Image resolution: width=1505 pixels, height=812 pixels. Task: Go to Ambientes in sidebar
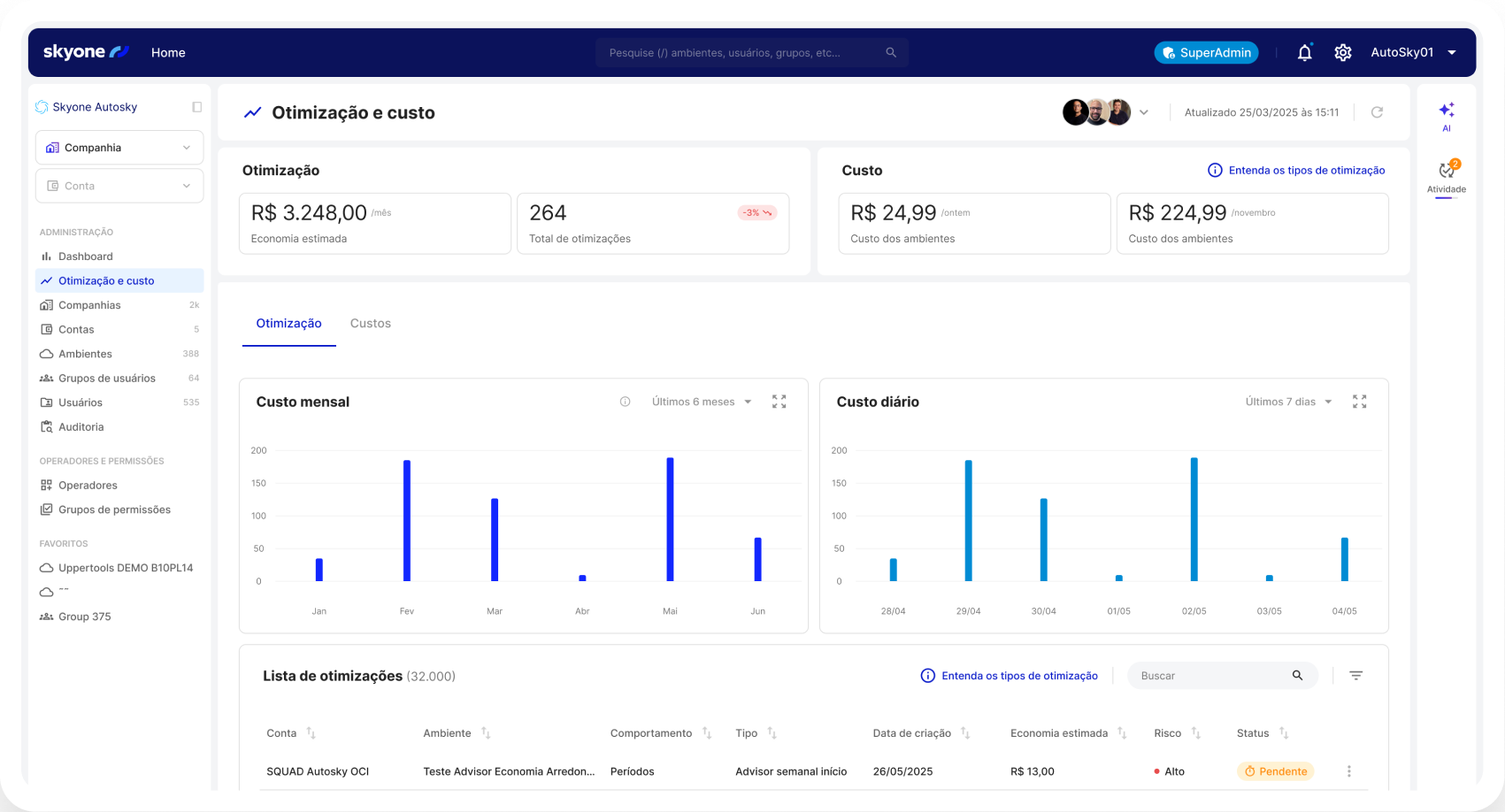pyautogui.click(x=85, y=354)
